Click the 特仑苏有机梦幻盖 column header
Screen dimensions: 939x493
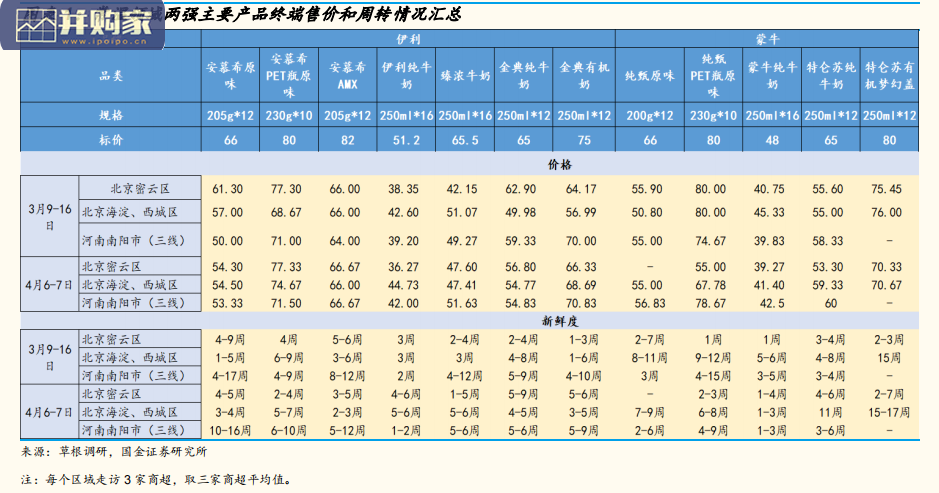click(889, 75)
